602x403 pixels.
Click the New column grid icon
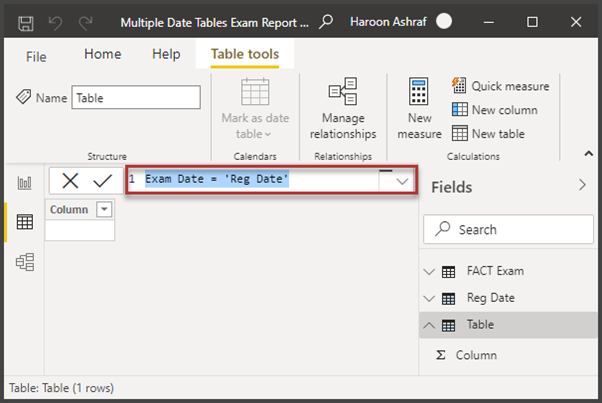click(x=459, y=109)
